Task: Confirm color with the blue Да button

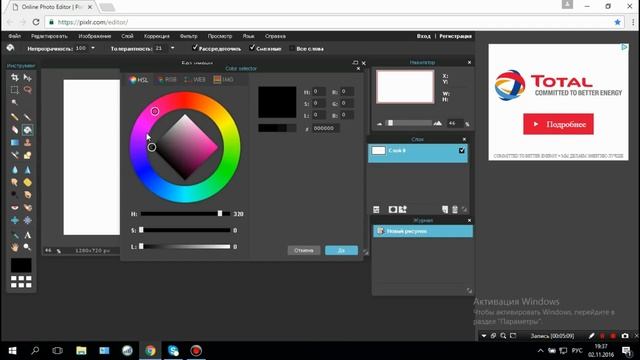Action: pyautogui.click(x=341, y=250)
